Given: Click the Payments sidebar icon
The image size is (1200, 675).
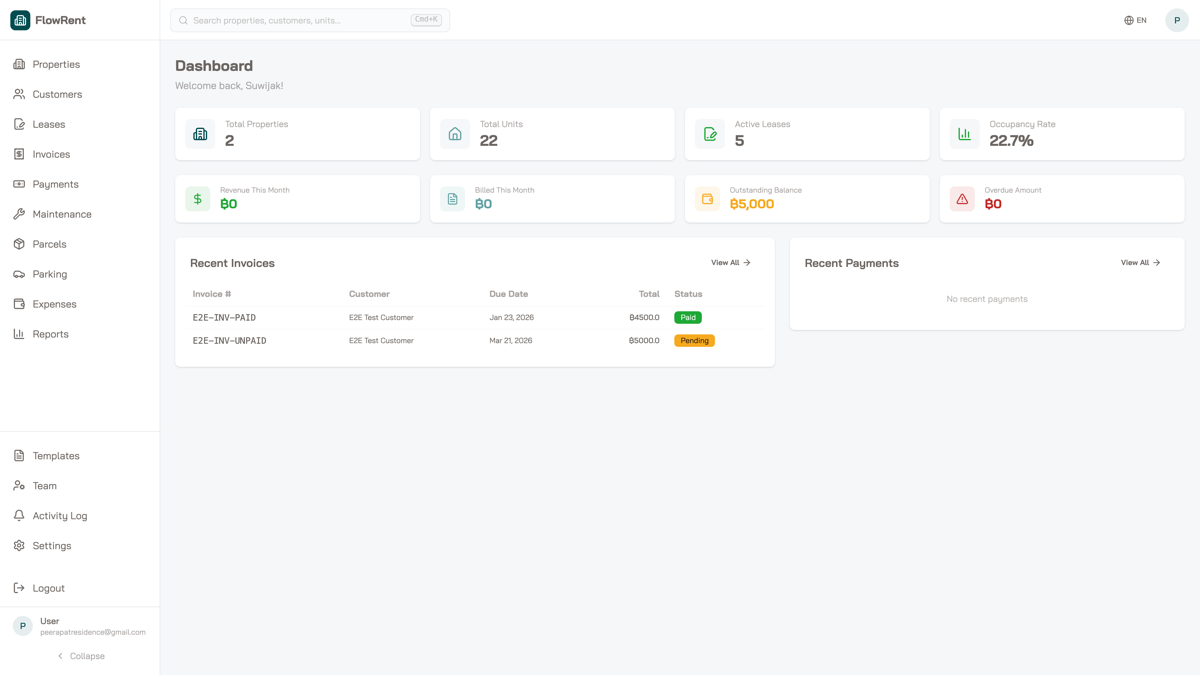Looking at the screenshot, I should 18,184.
